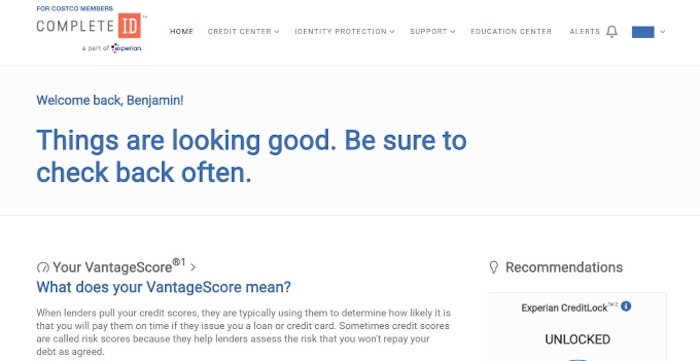The height and width of the screenshot is (361, 700).
Task: Click the Experian logo under Complete ID
Action: coord(126,48)
